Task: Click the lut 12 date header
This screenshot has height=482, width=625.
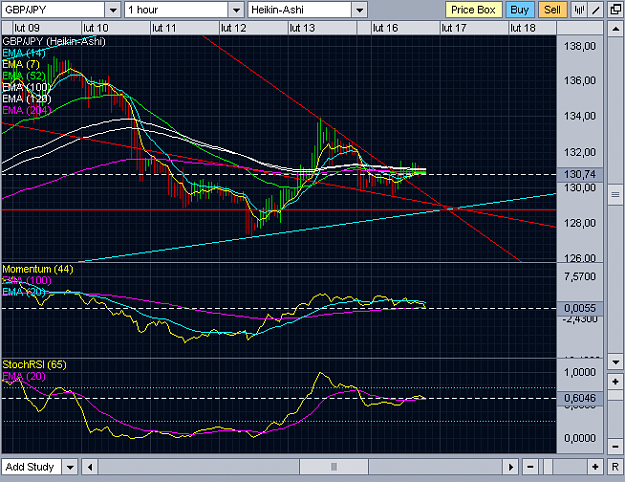Action: [234, 28]
